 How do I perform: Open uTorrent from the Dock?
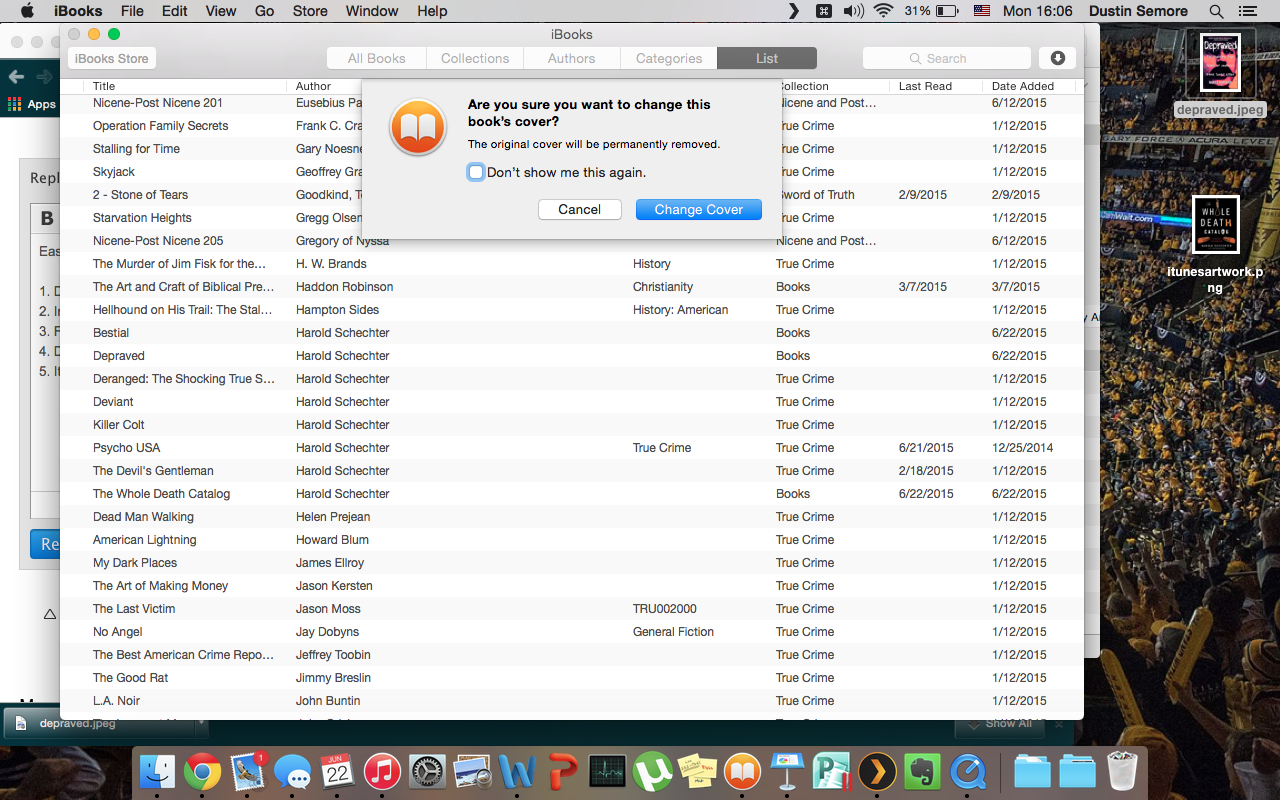(652, 772)
